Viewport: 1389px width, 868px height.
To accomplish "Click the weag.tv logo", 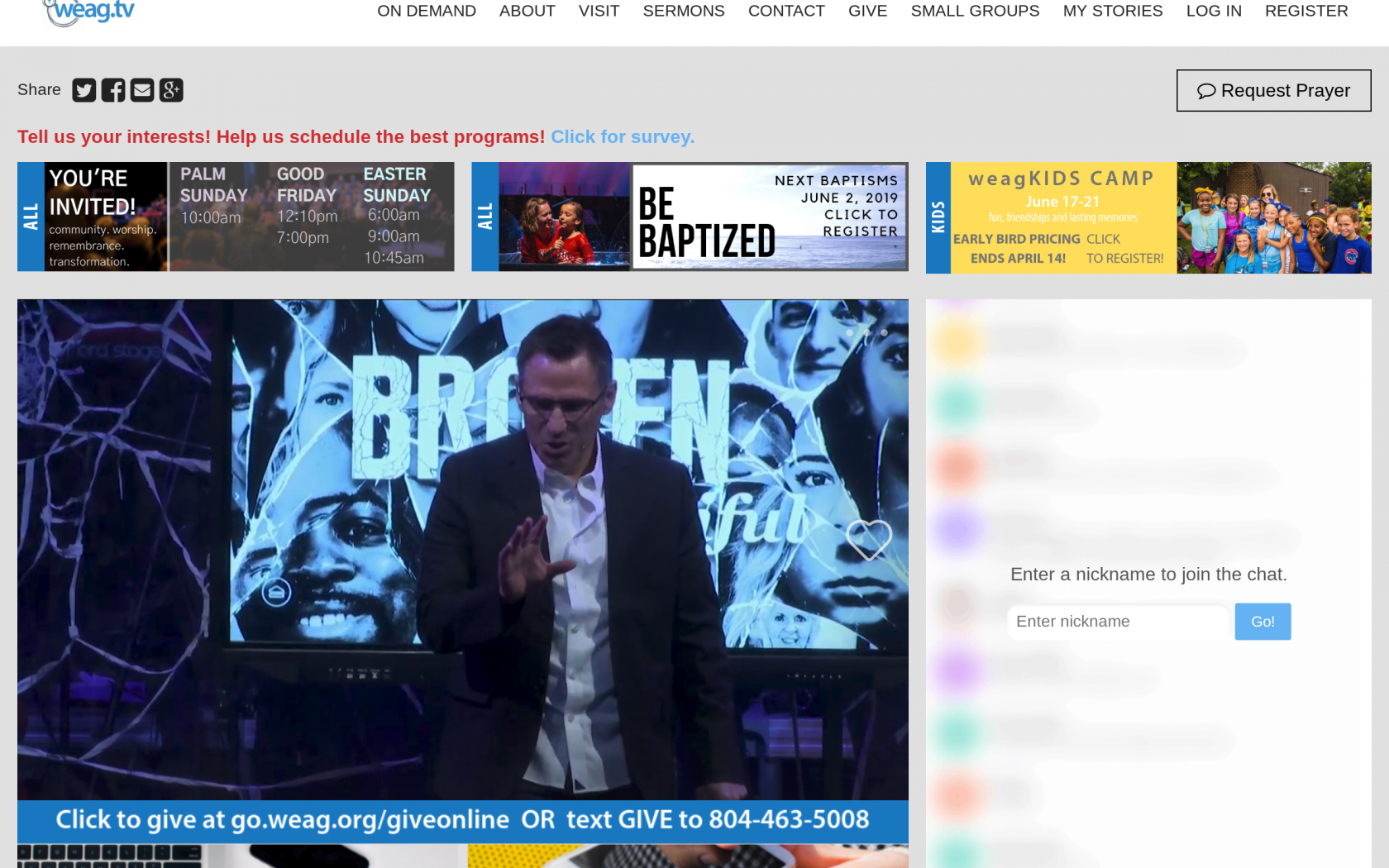I will (89, 12).
